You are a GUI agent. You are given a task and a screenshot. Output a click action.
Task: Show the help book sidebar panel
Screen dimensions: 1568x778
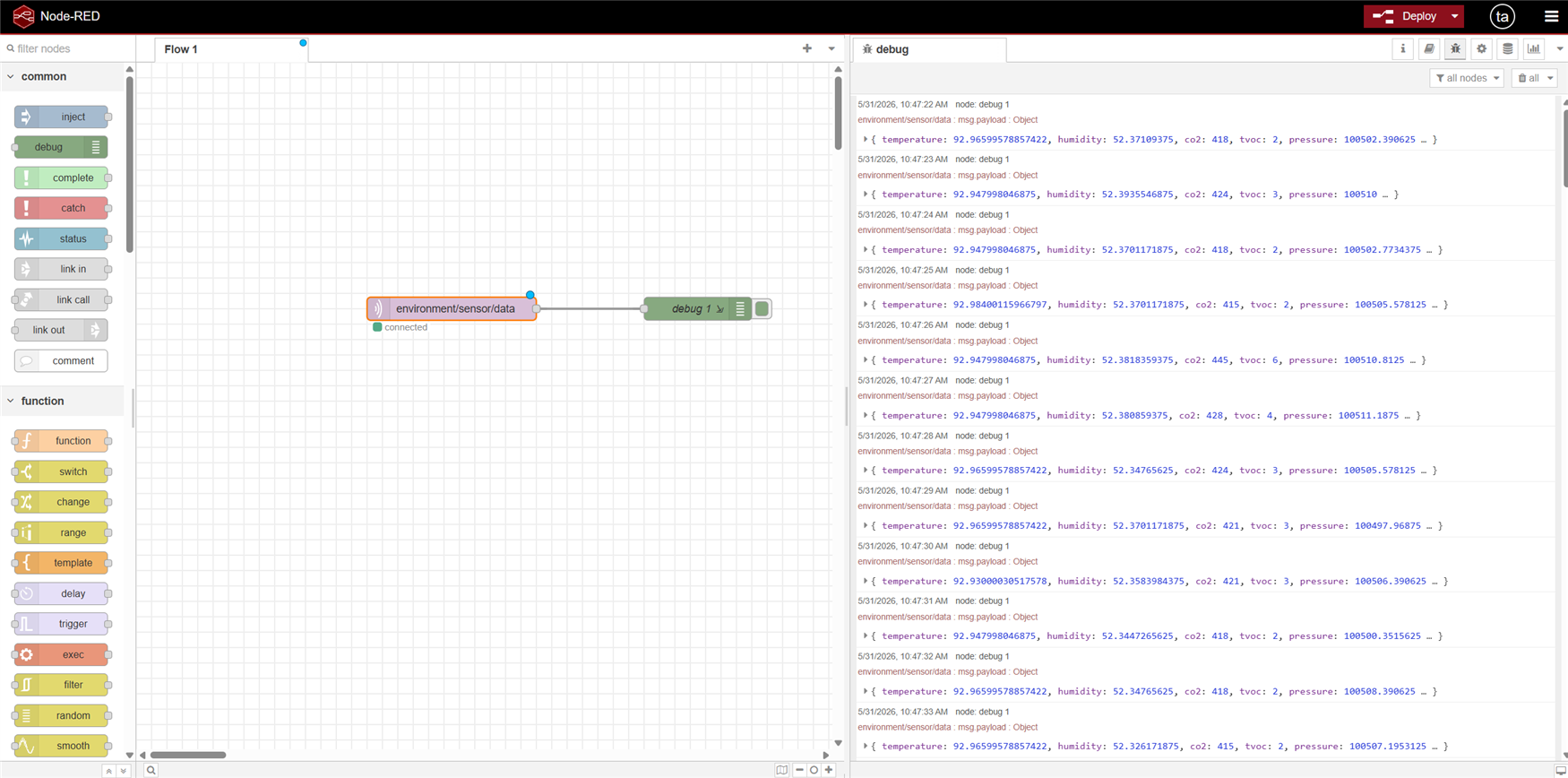(x=1429, y=49)
